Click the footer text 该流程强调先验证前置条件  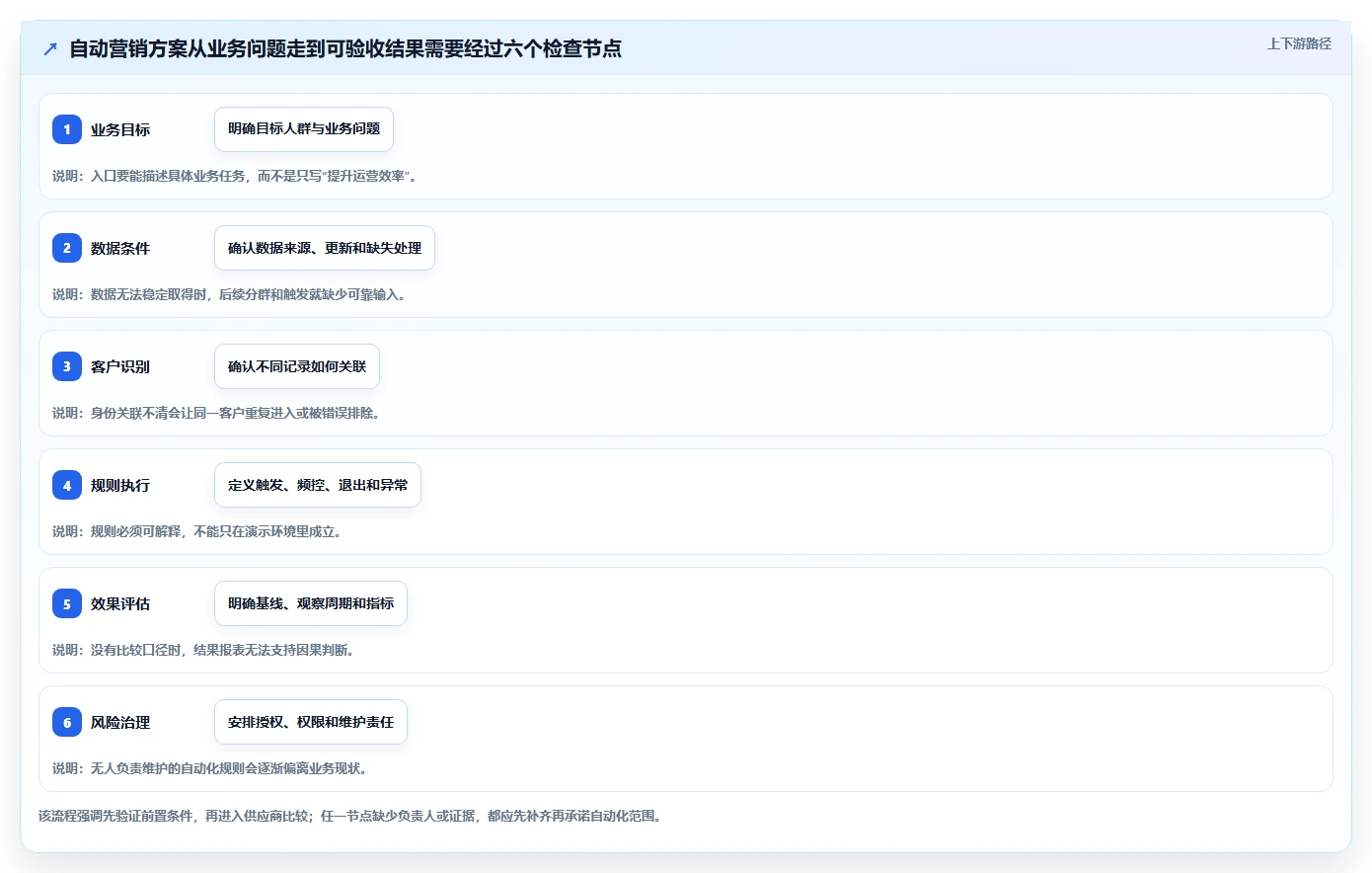[x=352, y=816]
